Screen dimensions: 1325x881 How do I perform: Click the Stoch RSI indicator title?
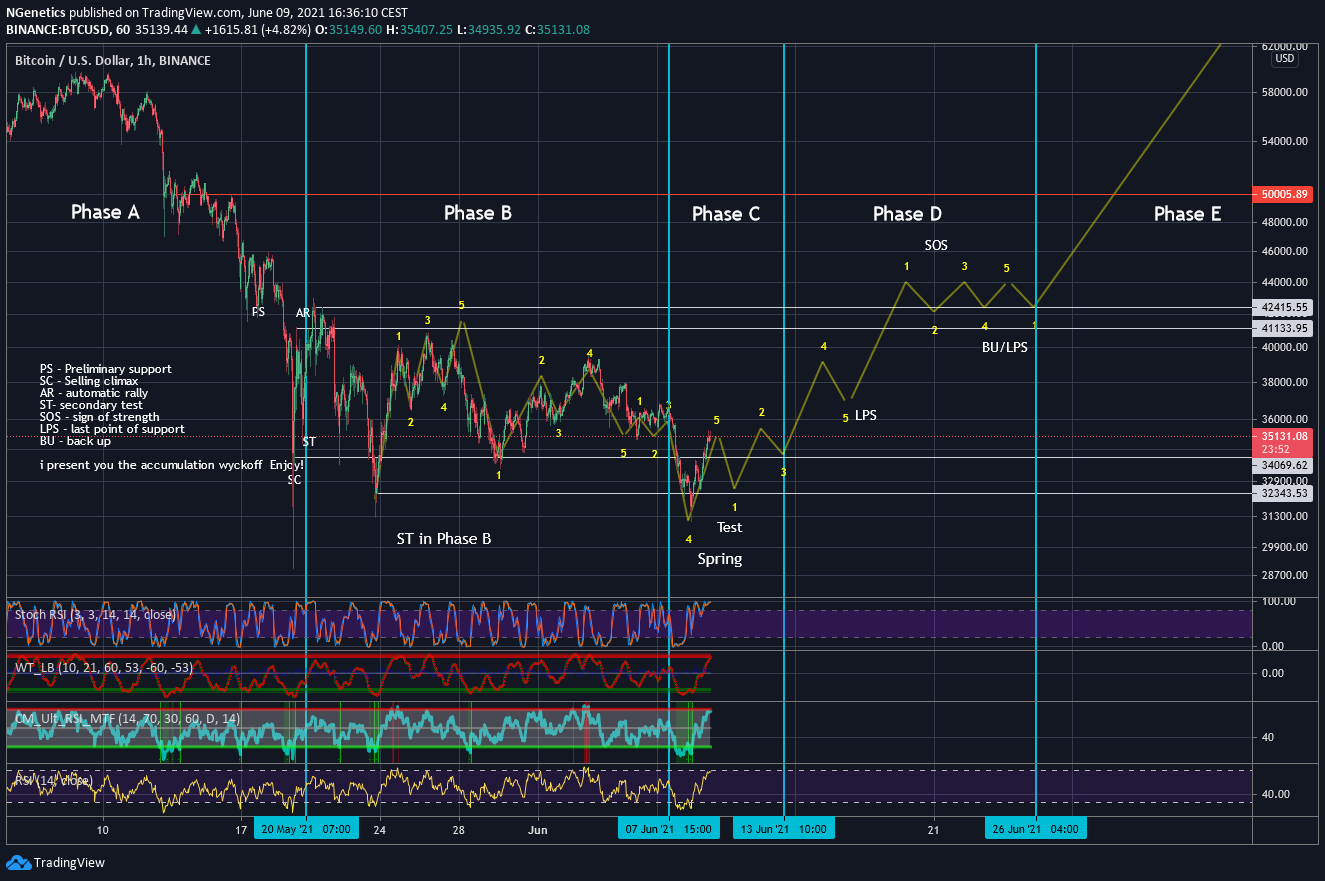point(95,615)
